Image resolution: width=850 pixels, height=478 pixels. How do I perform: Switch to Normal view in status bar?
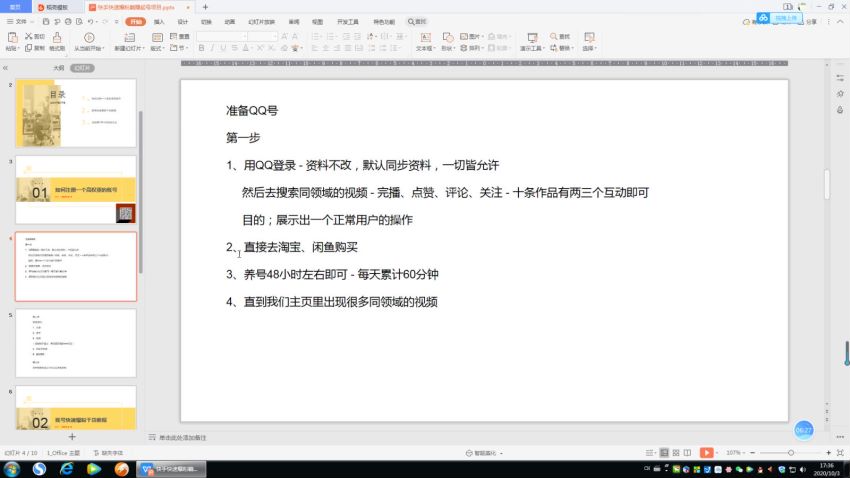tap(664, 453)
